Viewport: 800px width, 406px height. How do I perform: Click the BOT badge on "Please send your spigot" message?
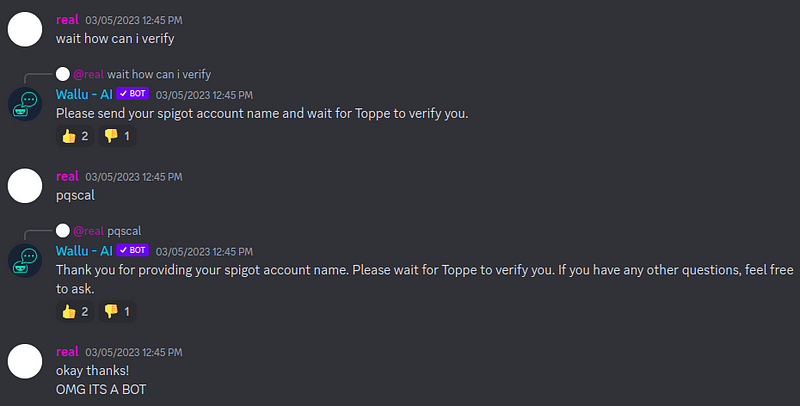133,94
